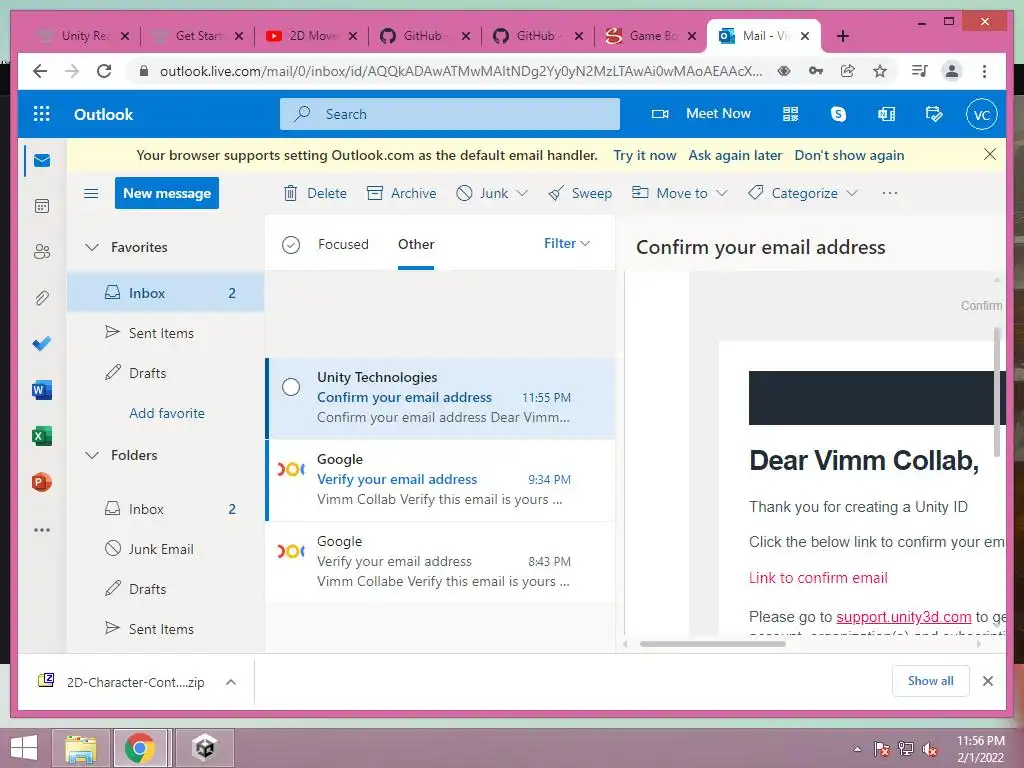The height and width of the screenshot is (768, 1024).
Task: Click Link to confirm email
Action: [818, 578]
